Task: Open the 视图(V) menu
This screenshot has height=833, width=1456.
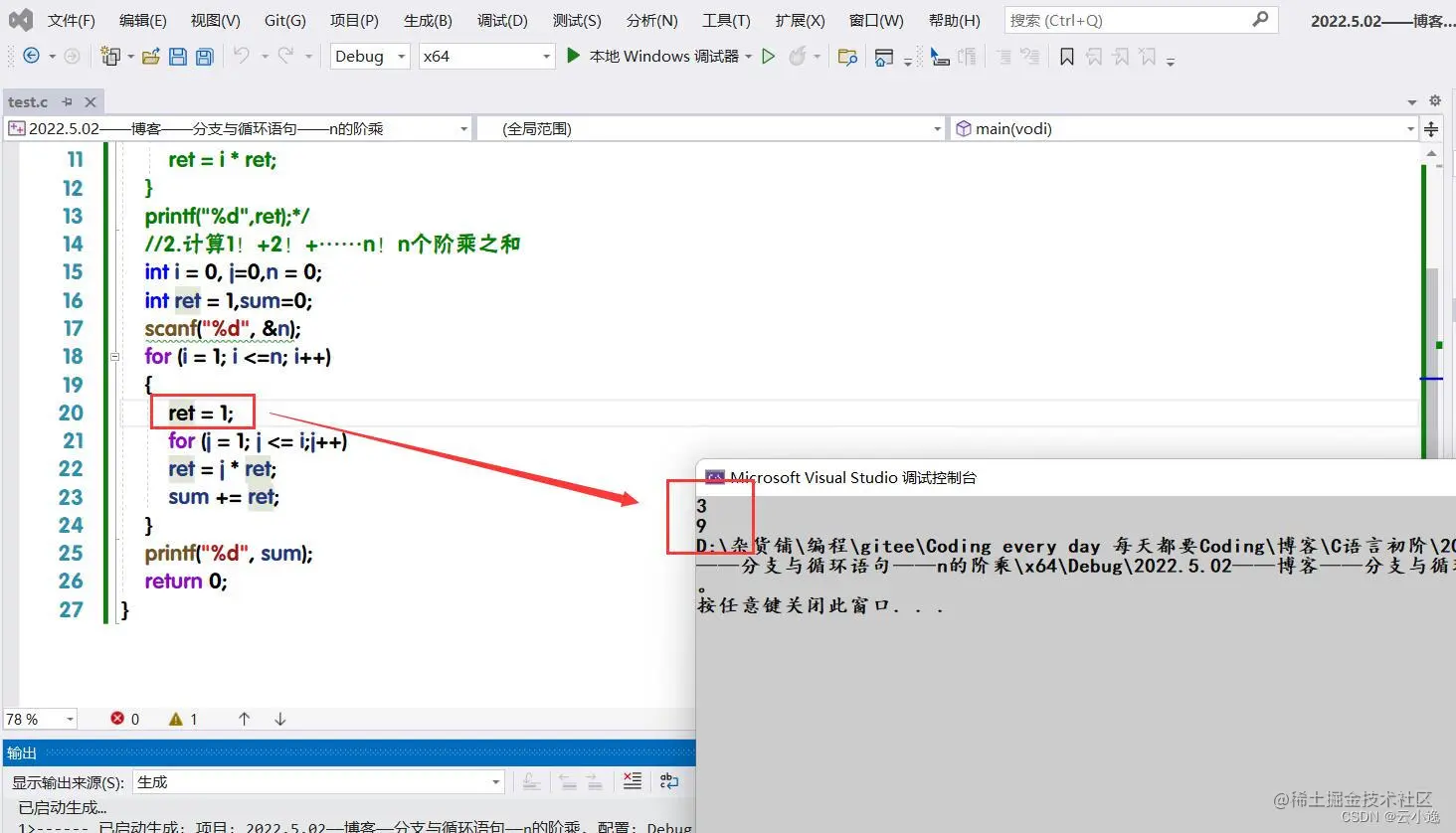Action: pos(216,20)
